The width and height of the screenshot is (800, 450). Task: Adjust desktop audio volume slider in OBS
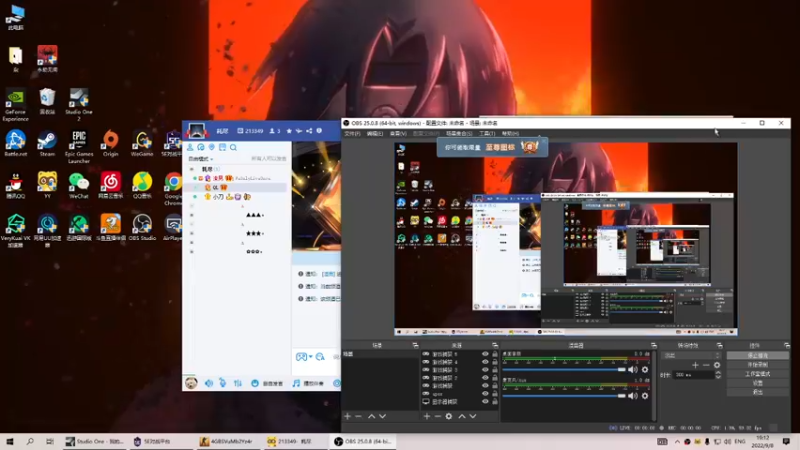(564, 369)
